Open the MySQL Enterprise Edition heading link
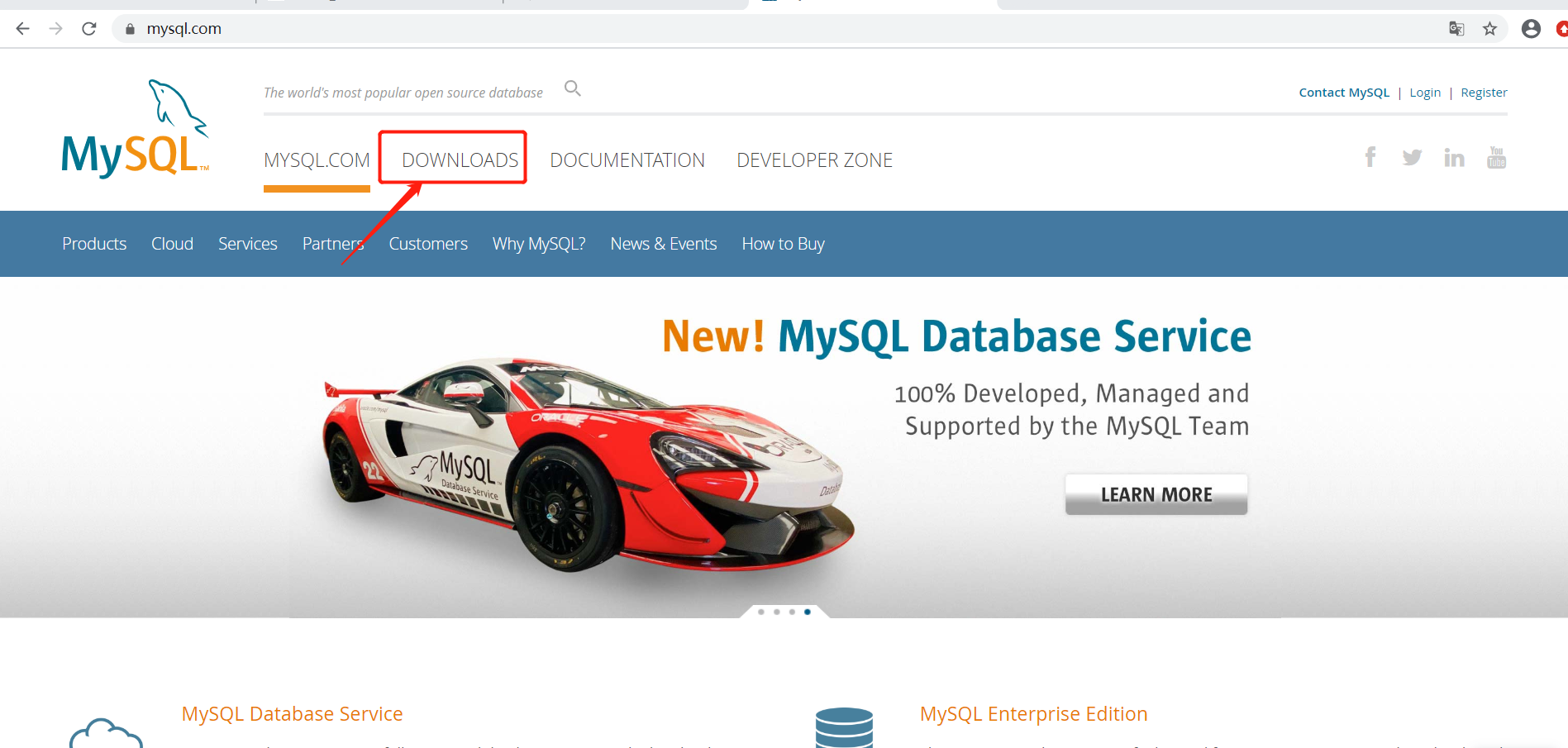 coord(1033,714)
